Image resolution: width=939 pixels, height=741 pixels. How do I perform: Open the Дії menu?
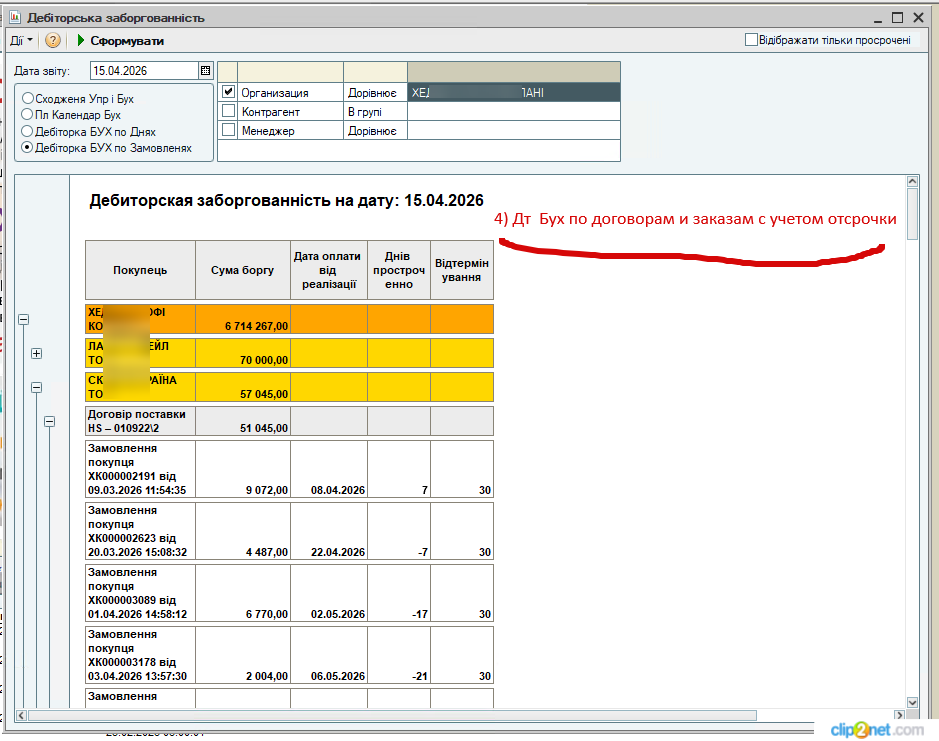(x=21, y=41)
